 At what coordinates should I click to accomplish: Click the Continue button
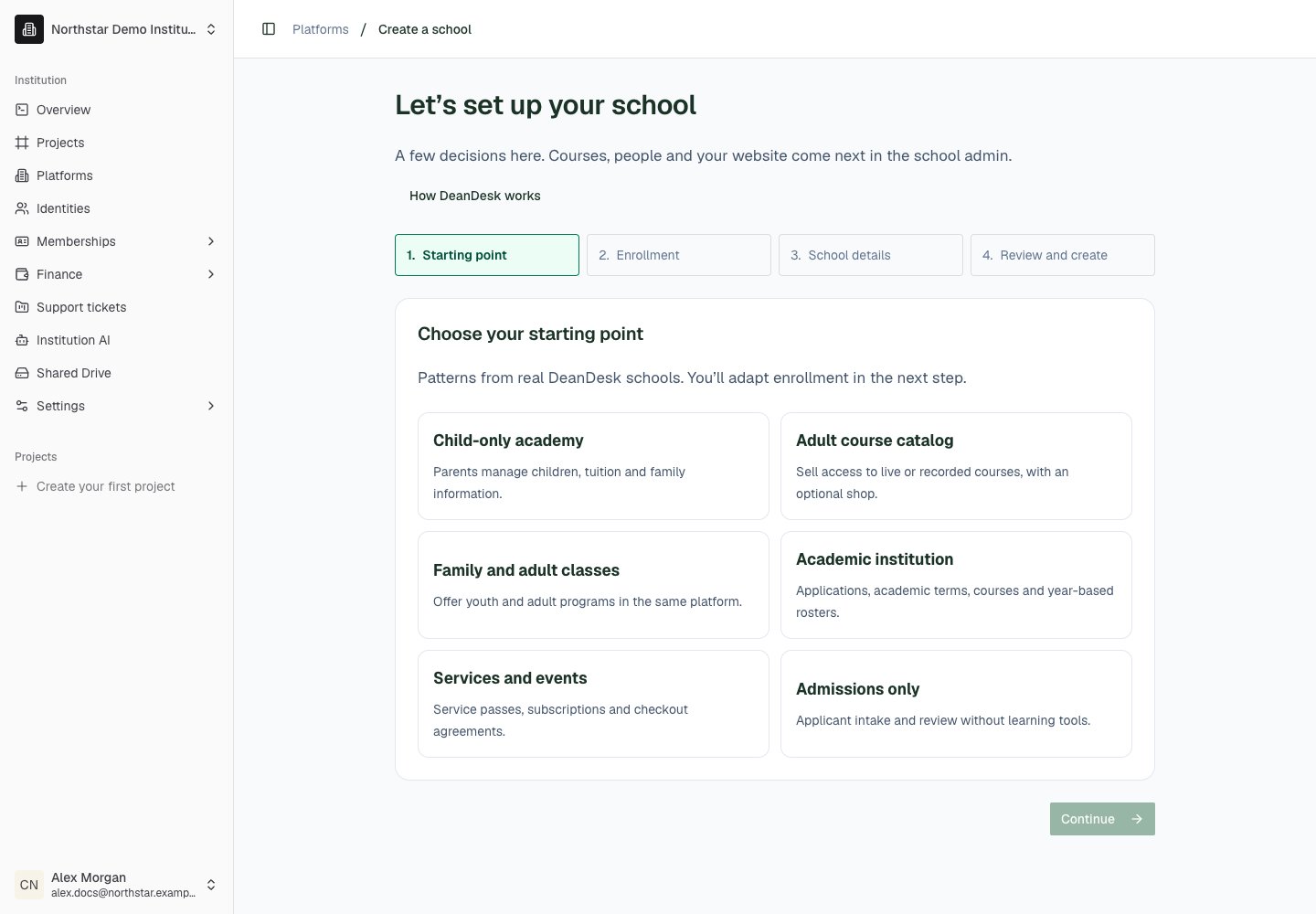coord(1102,819)
